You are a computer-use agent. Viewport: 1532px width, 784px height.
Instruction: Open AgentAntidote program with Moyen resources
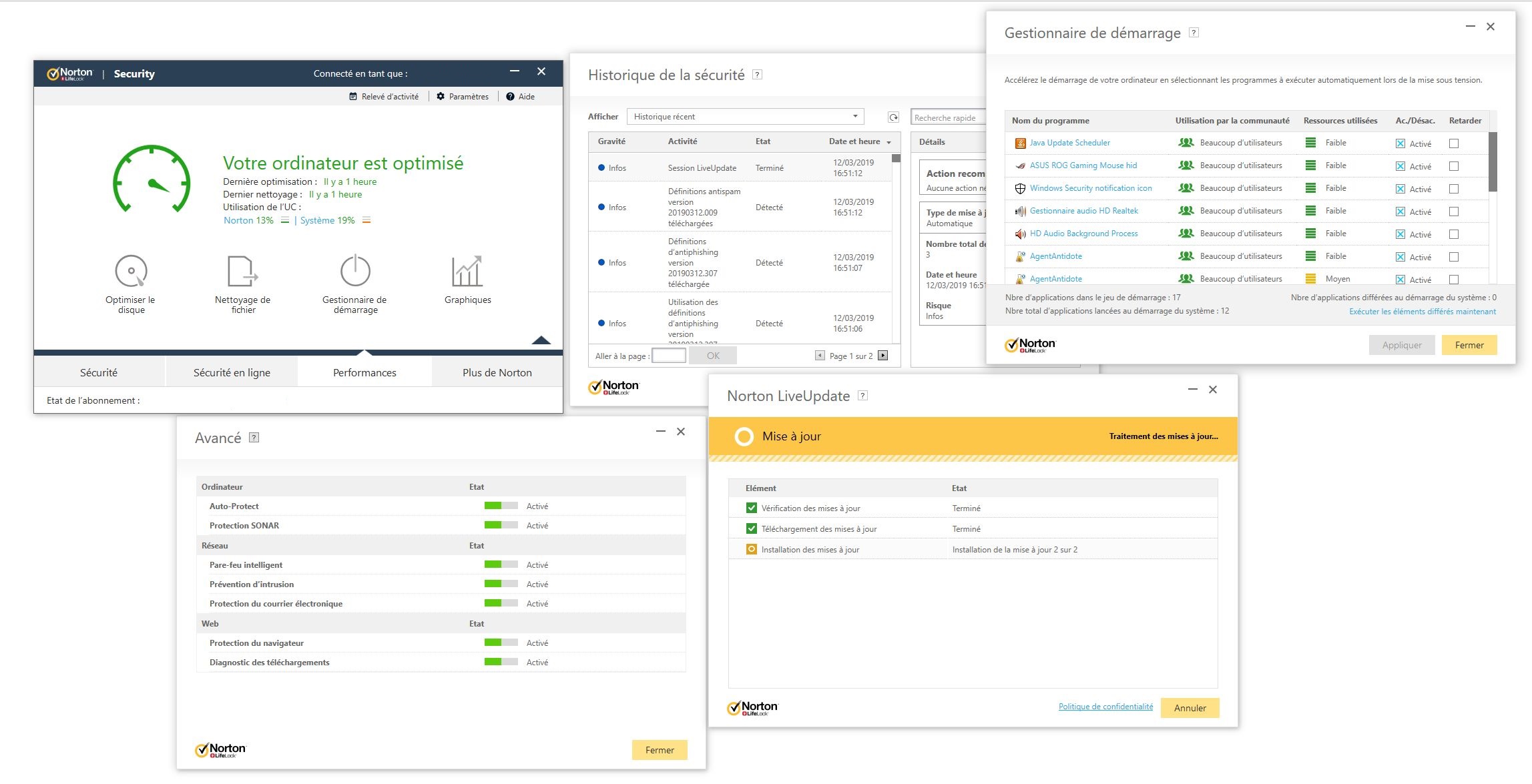1055,279
